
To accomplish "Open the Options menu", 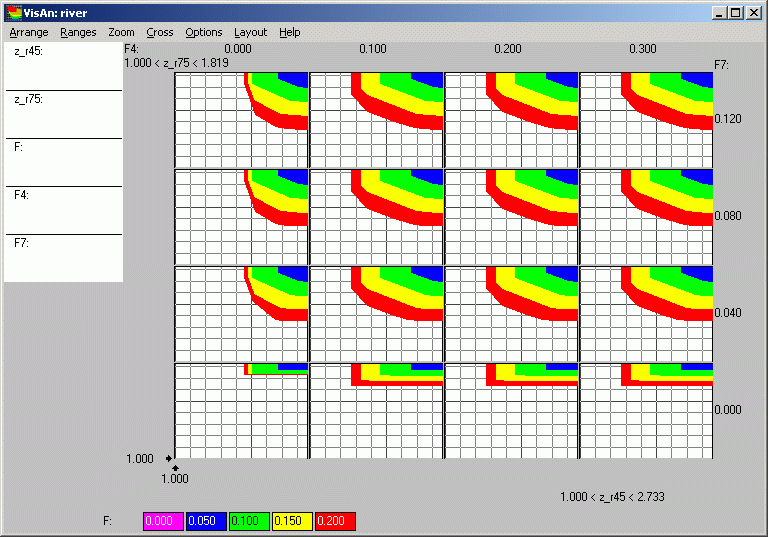I will click(203, 32).
